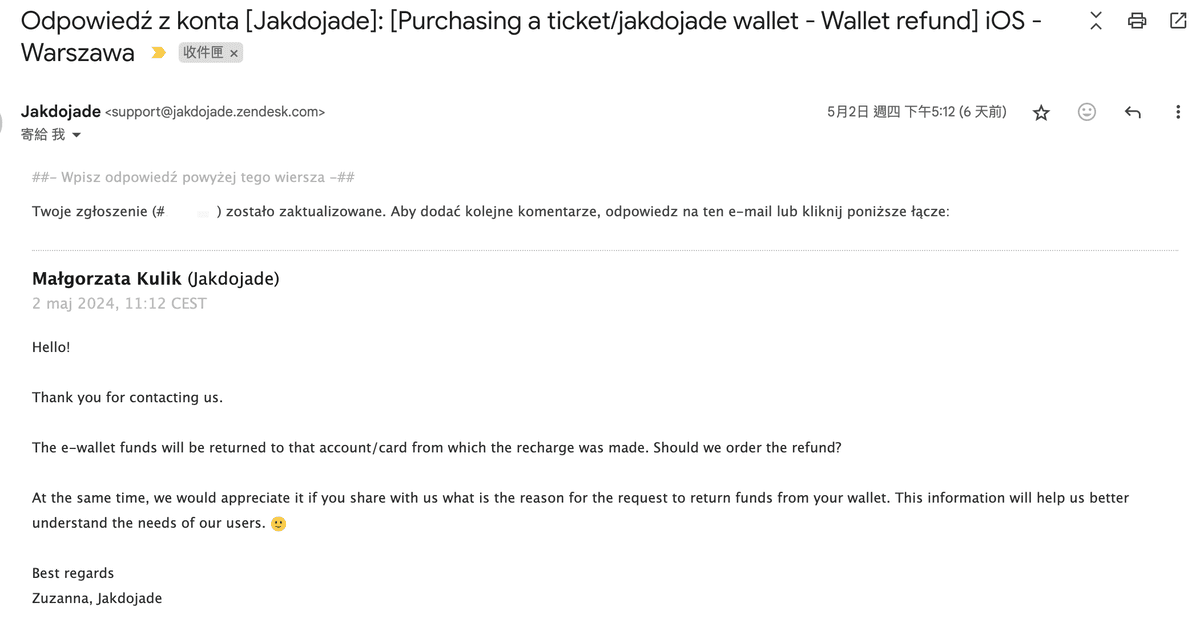Print this email with the printer icon
The image size is (1200, 631).
click(1137, 20)
